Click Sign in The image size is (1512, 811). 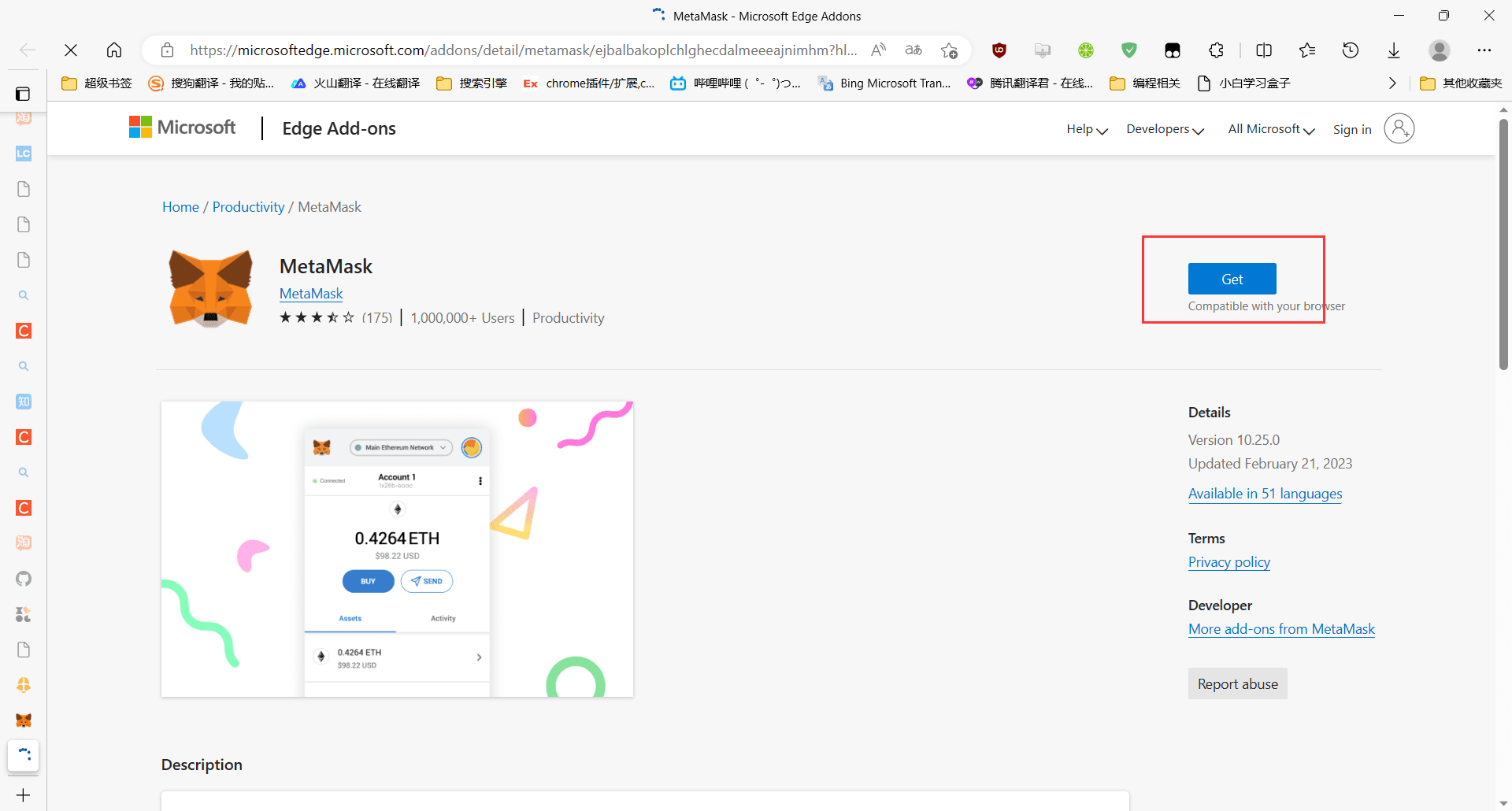pyautogui.click(x=1352, y=129)
